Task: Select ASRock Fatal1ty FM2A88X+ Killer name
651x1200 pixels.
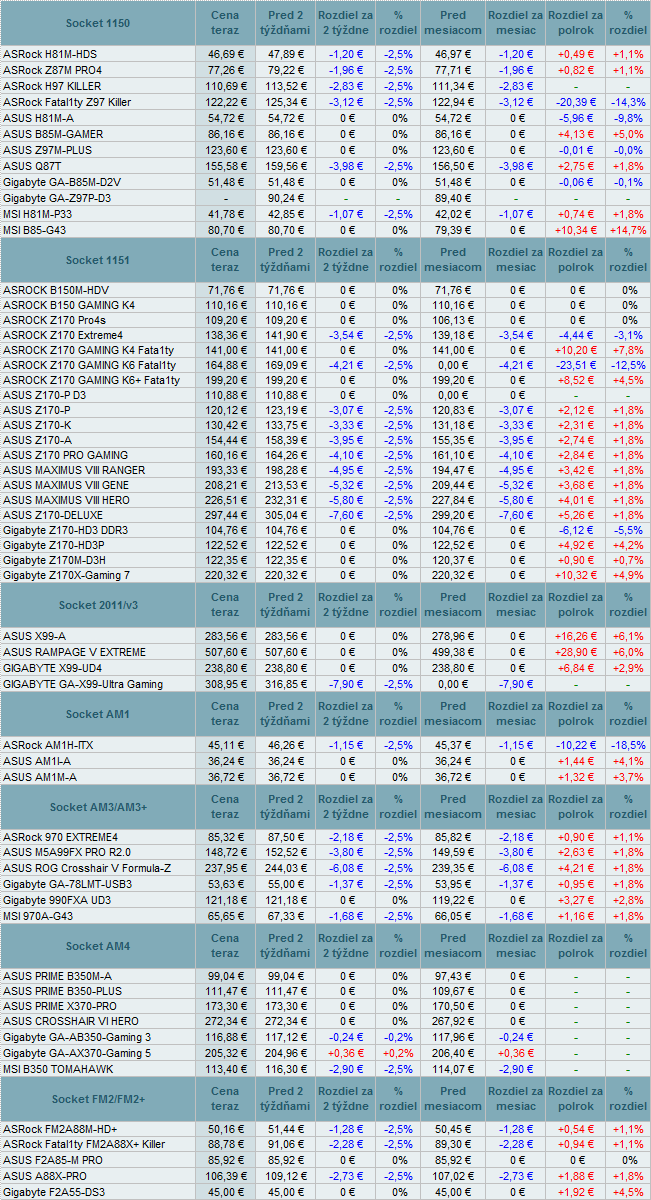Action: point(85,1144)
